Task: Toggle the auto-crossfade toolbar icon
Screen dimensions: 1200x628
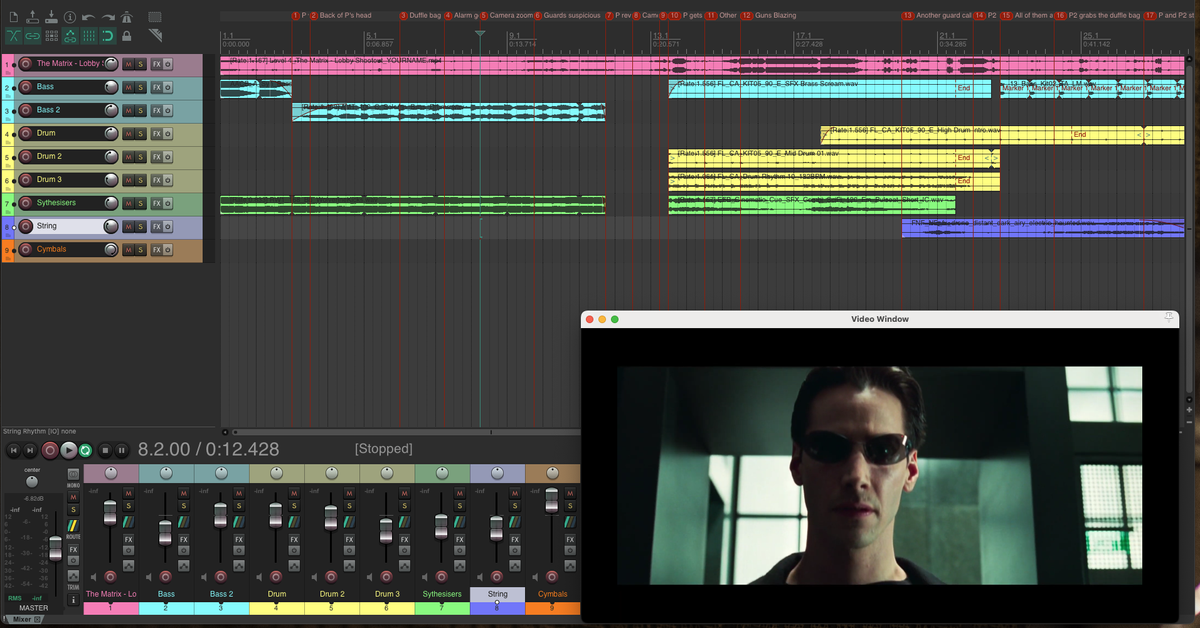Action: point(14,36)
